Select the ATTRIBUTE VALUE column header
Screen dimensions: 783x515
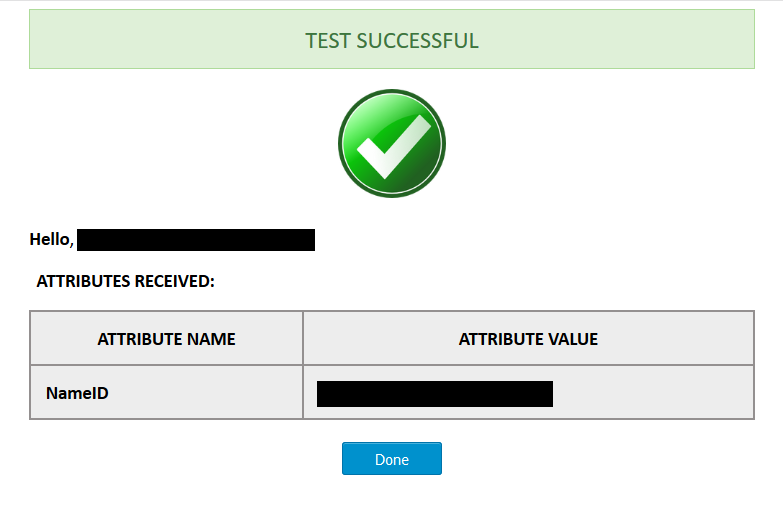pyautogui.click(x=528, y=339)
